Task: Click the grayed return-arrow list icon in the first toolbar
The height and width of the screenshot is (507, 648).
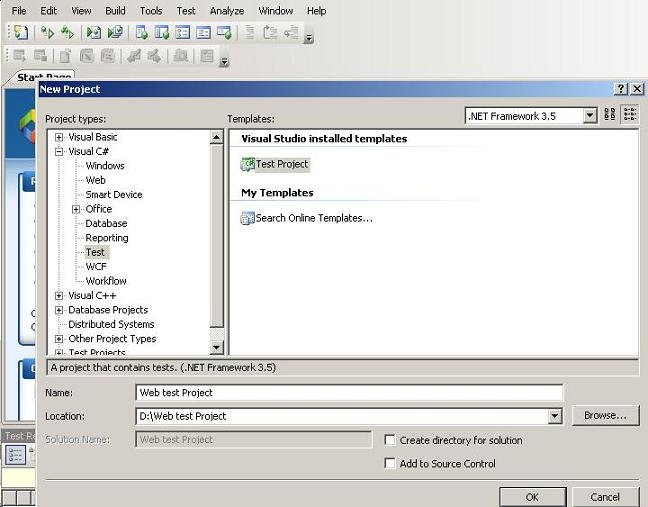Action: pos(291,33)
